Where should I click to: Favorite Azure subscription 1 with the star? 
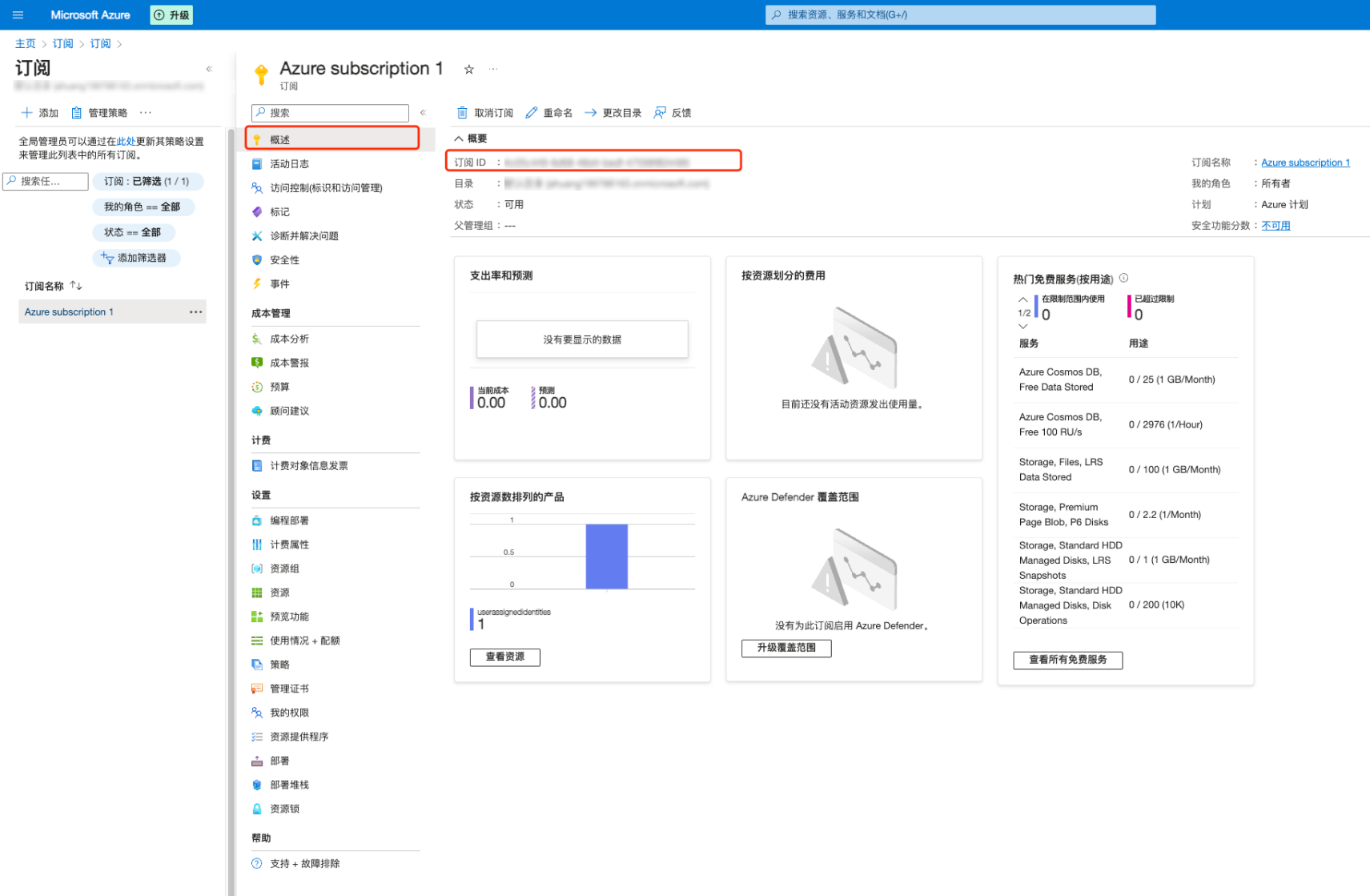coord(469,70)
